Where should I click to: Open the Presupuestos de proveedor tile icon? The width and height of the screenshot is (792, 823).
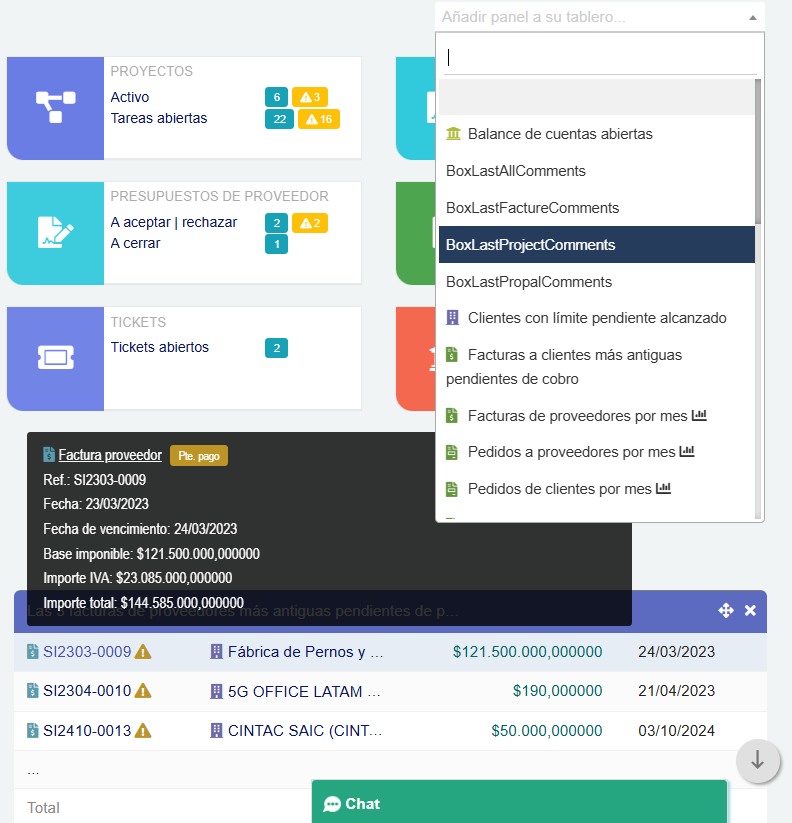click(x=55, y=233)
